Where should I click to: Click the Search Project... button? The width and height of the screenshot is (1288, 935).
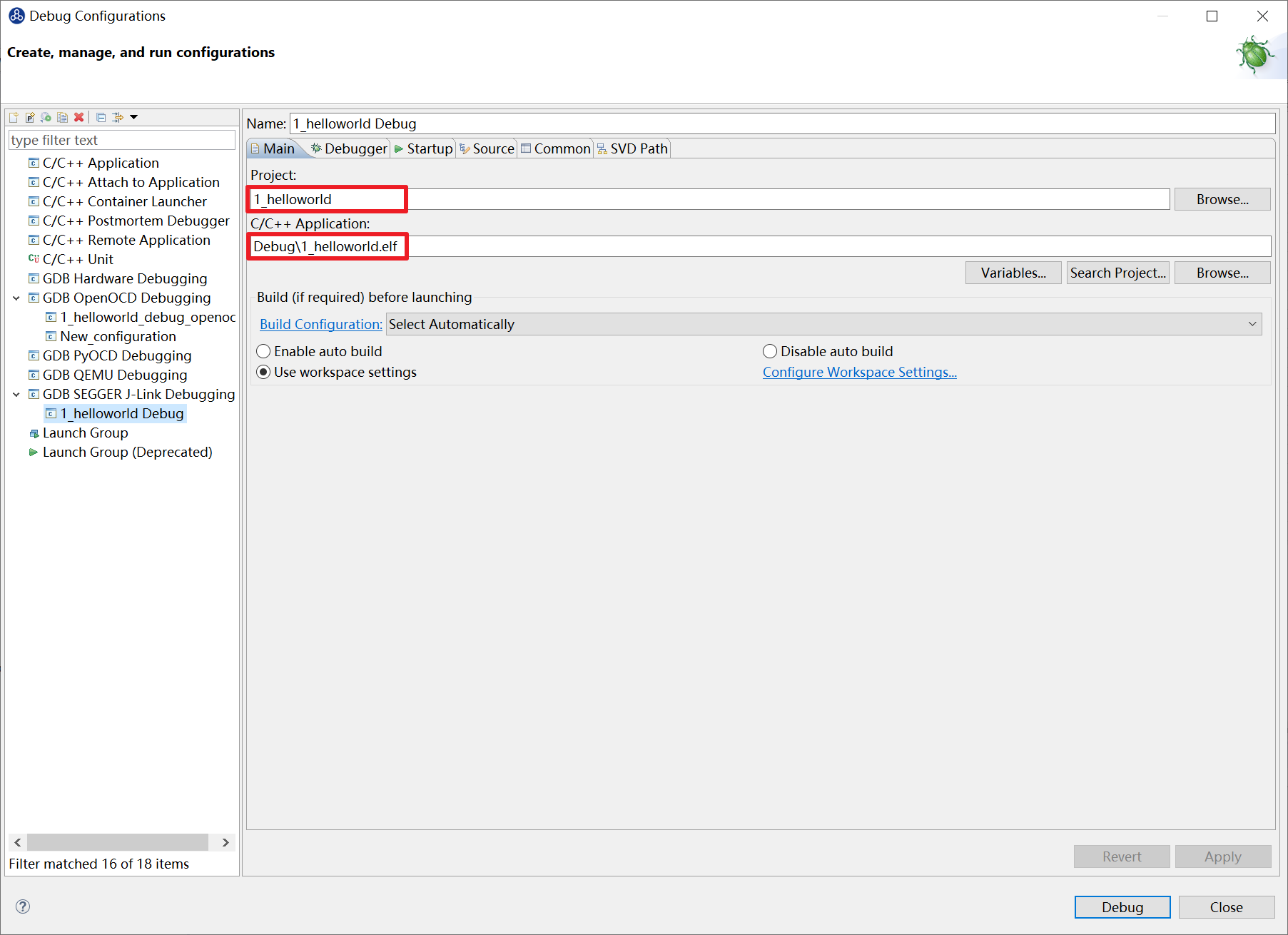[x=1117, y=273]
